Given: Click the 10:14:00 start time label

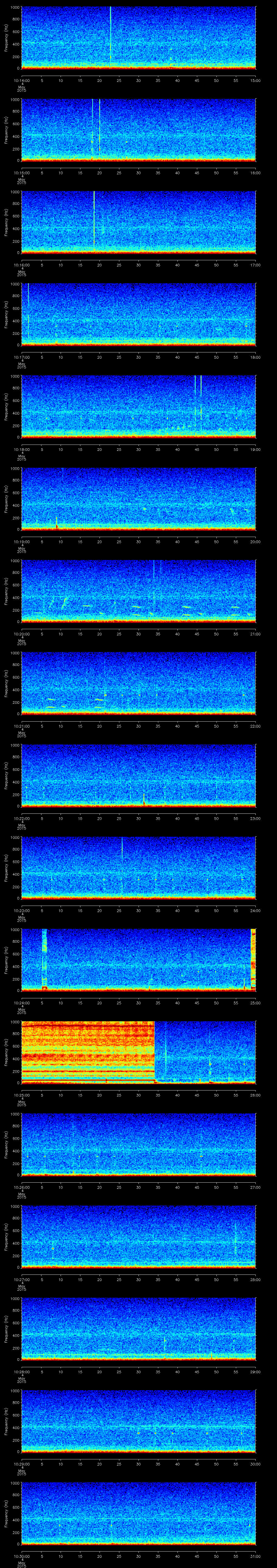Looking at the screenshot, I should [x=21, y=80].
